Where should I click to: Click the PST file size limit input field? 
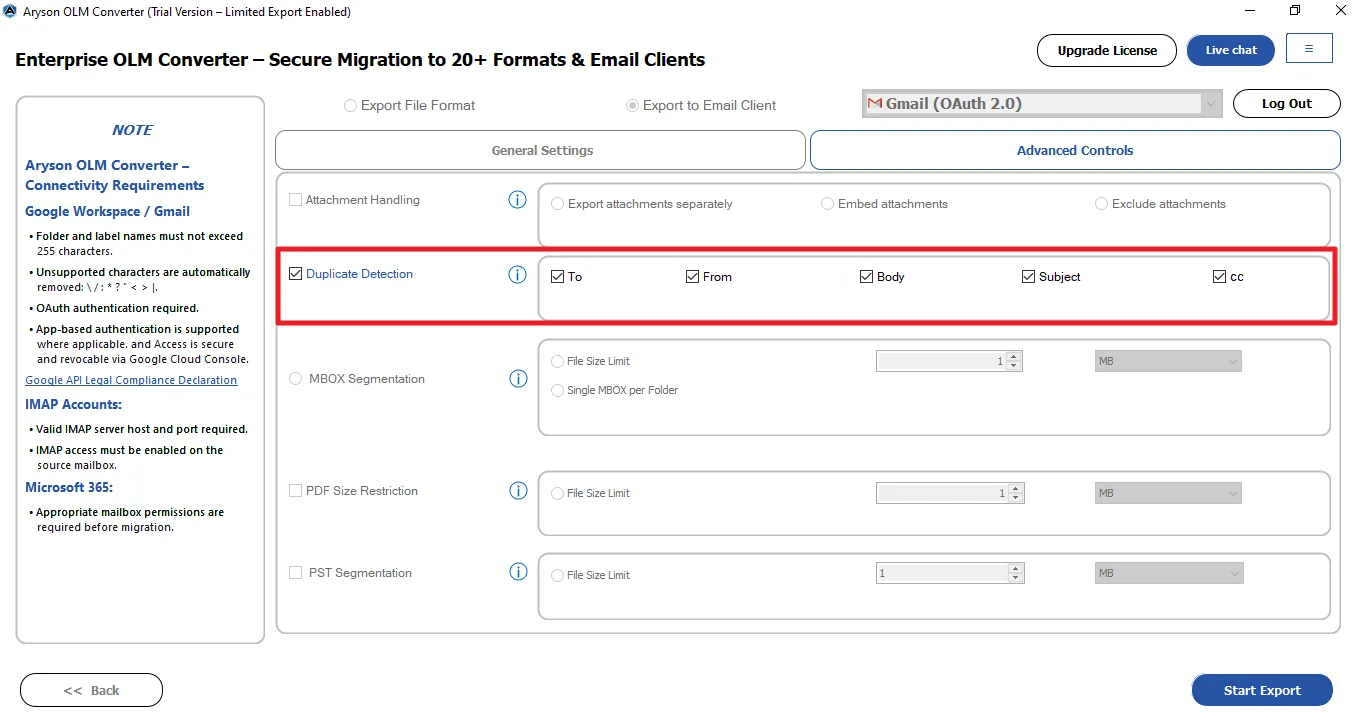(941, 574)
